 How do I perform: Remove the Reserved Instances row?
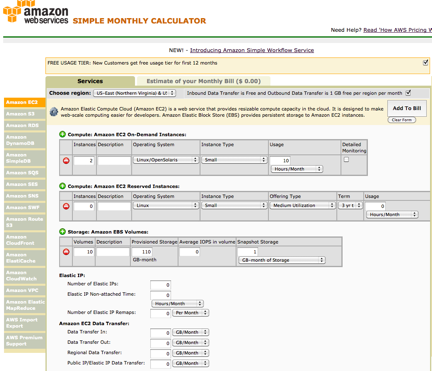(66, 206)
